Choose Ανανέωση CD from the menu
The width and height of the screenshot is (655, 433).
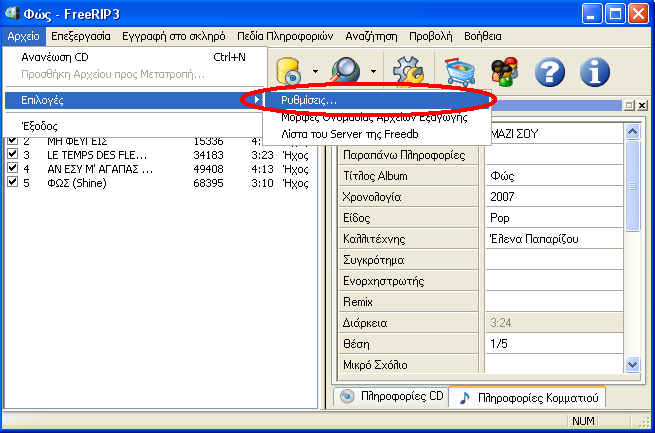pos(135,57)
